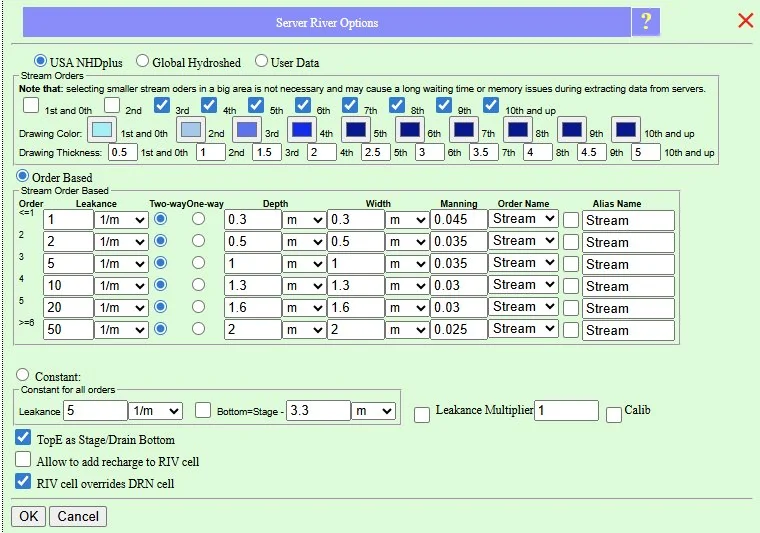Open Bottom=Stage unit m dropdown
Screen dimensions: 760x533
click(x=374, y=411)
